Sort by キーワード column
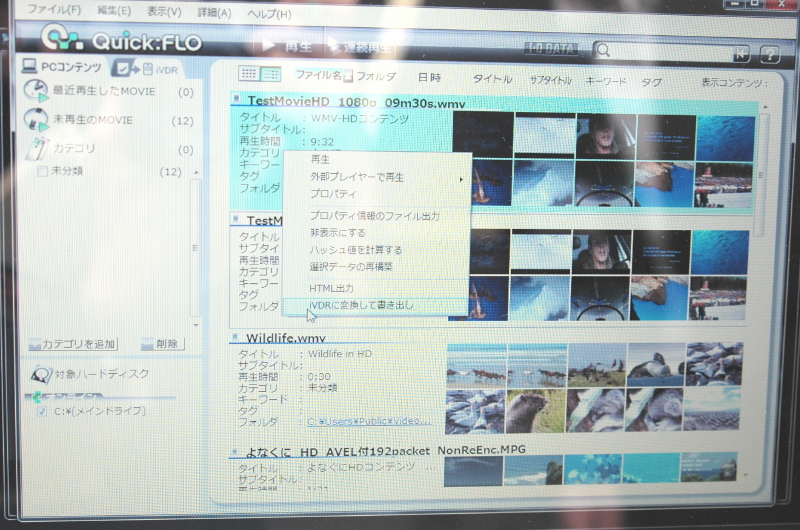The height and width of the screenshot is (530, 800). pos(605,81)
